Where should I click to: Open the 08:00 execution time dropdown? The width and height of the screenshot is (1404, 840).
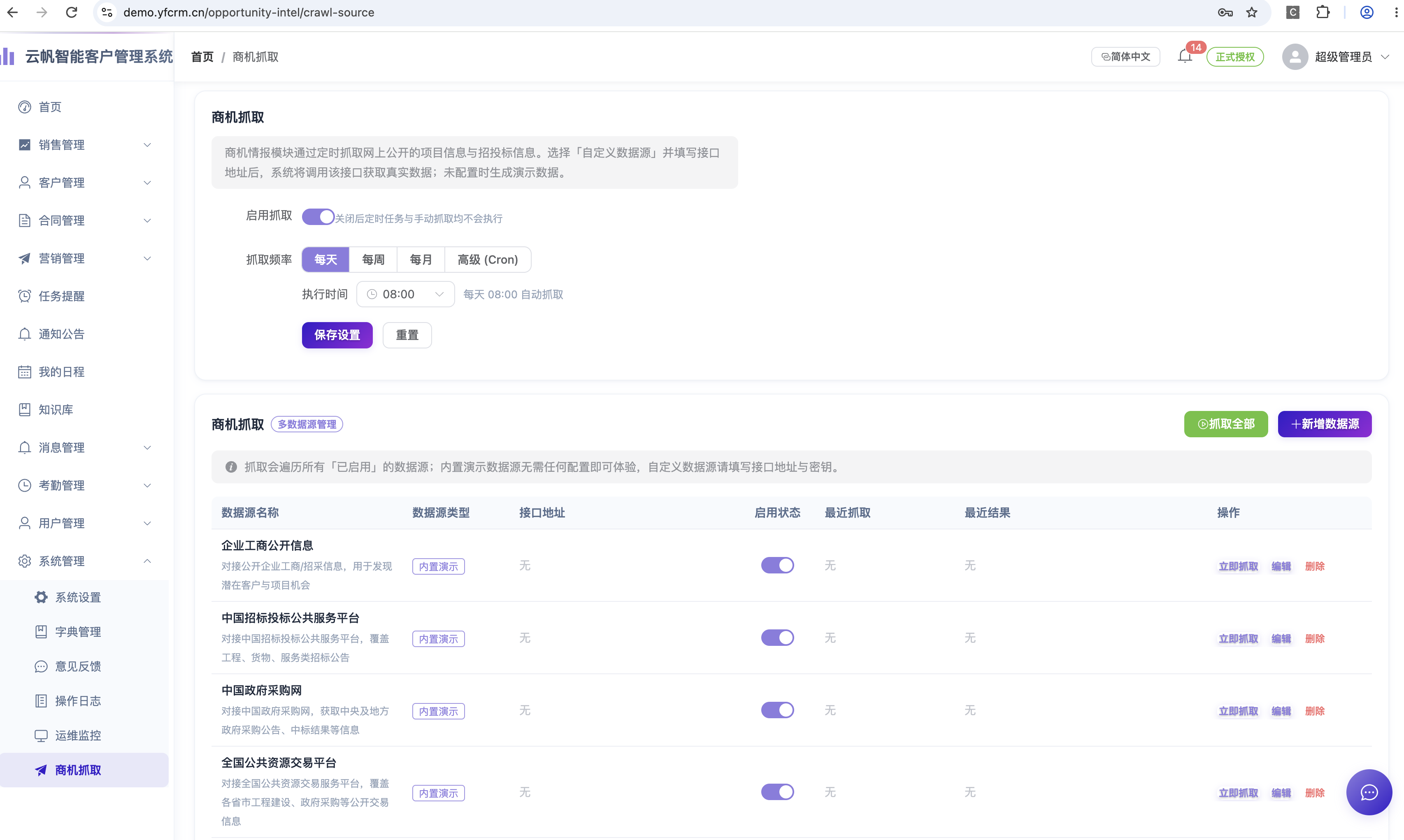coord(405,295)
